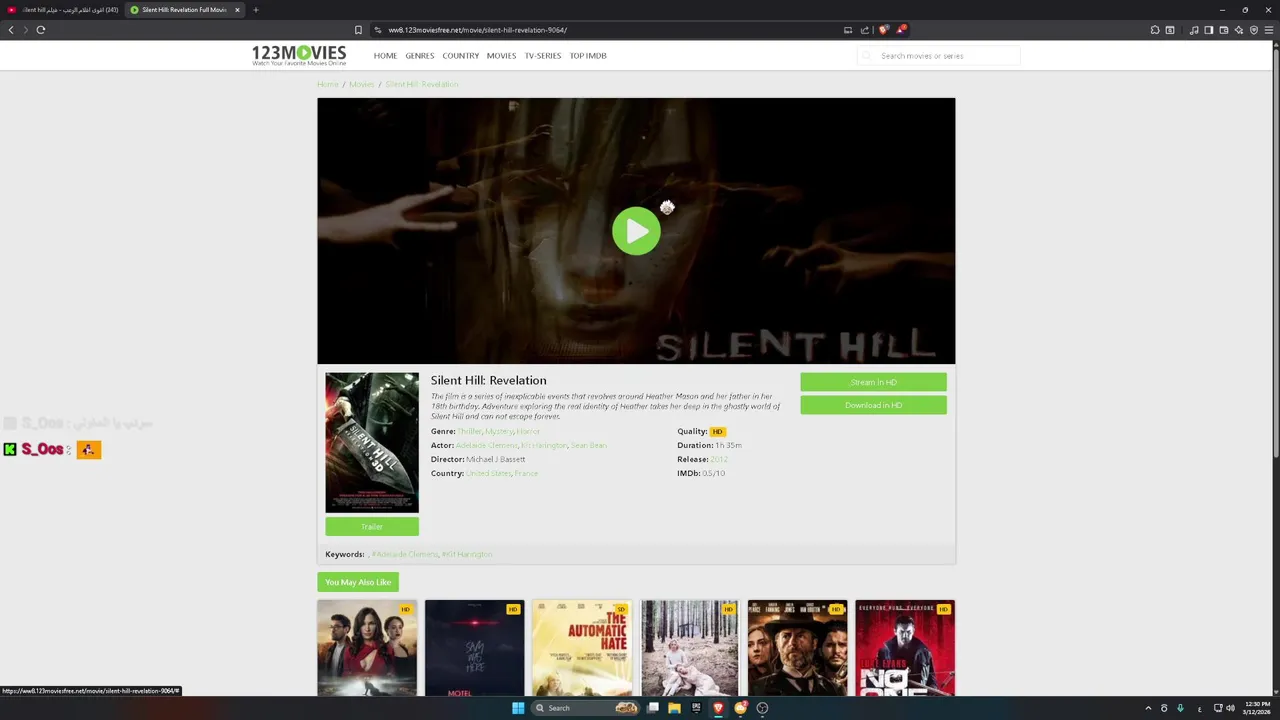1280x720 pixels.
Task: Click the Task View taskbar icon
Action: point(653,708)
